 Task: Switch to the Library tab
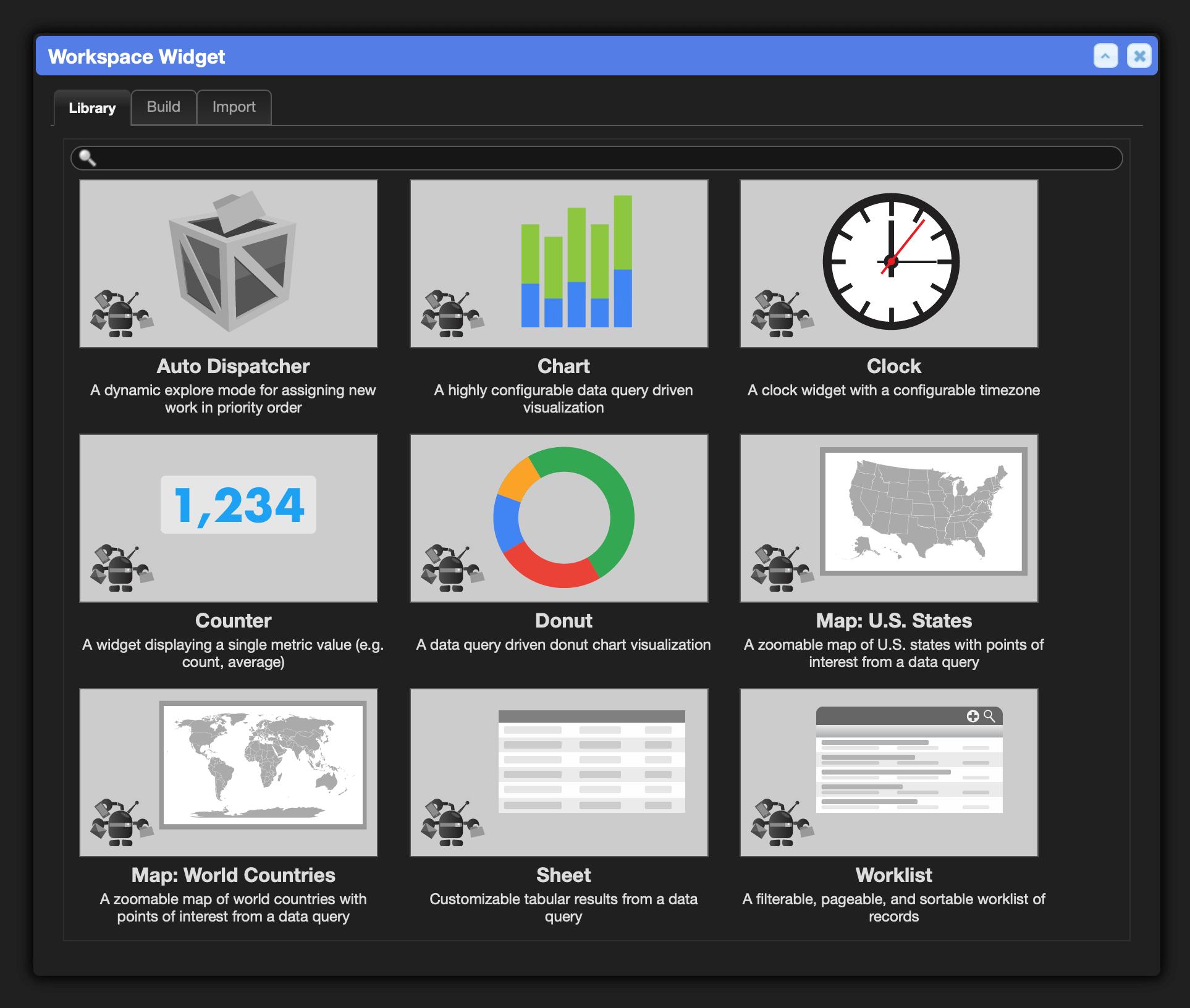(92, 108)
